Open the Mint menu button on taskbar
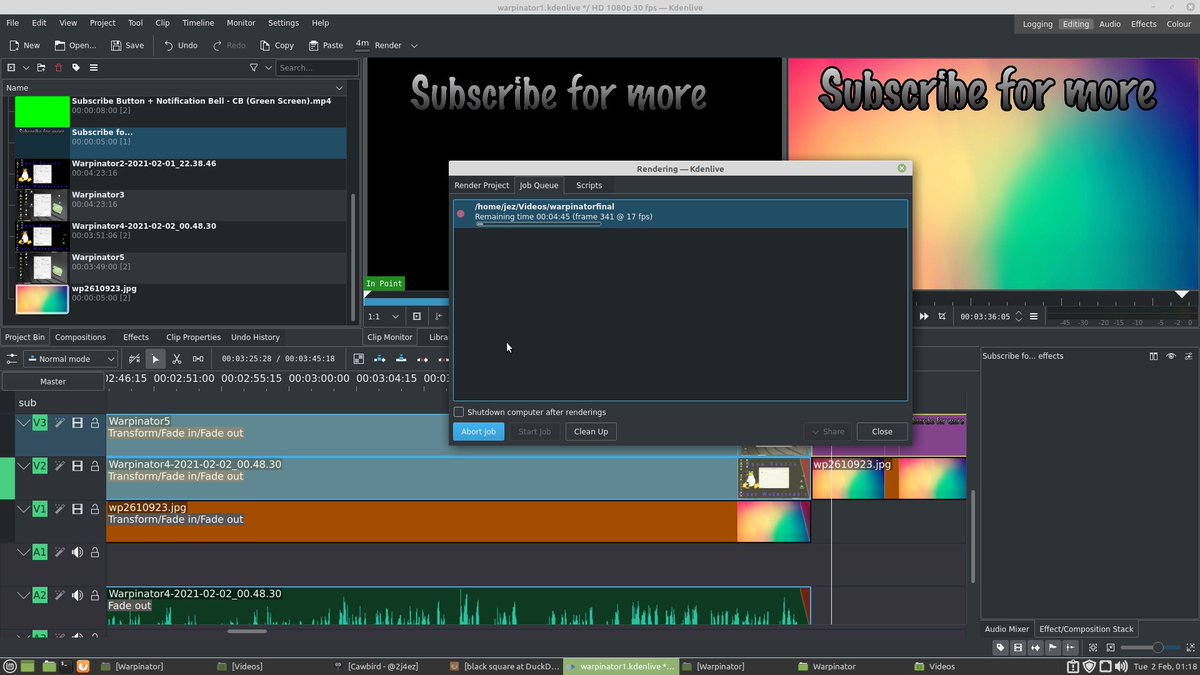Viewport: 1200px width, 675px height. coord(9,666)
